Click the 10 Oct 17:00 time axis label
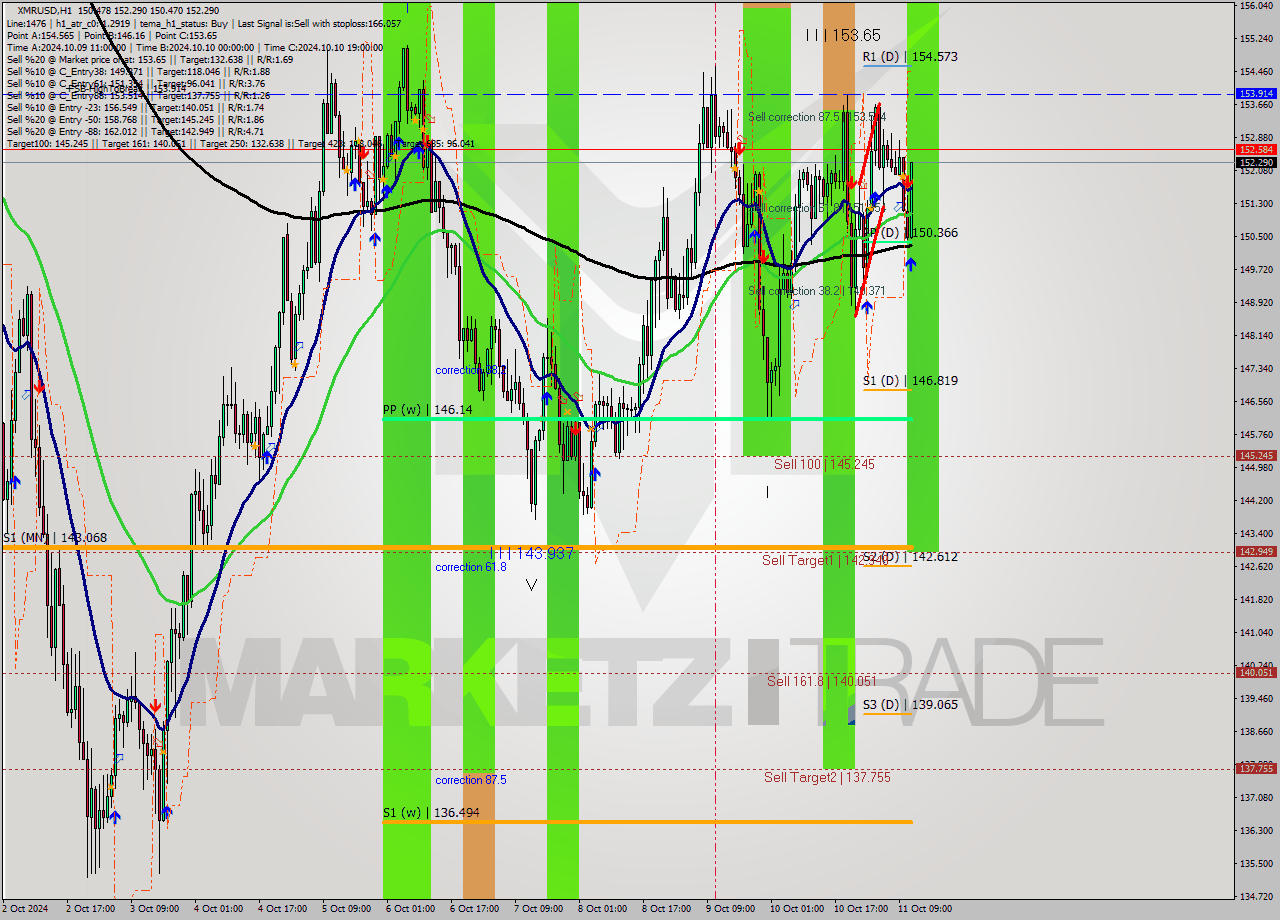The width and height of the screenshot is (1280, 920). tap(861, 909)
